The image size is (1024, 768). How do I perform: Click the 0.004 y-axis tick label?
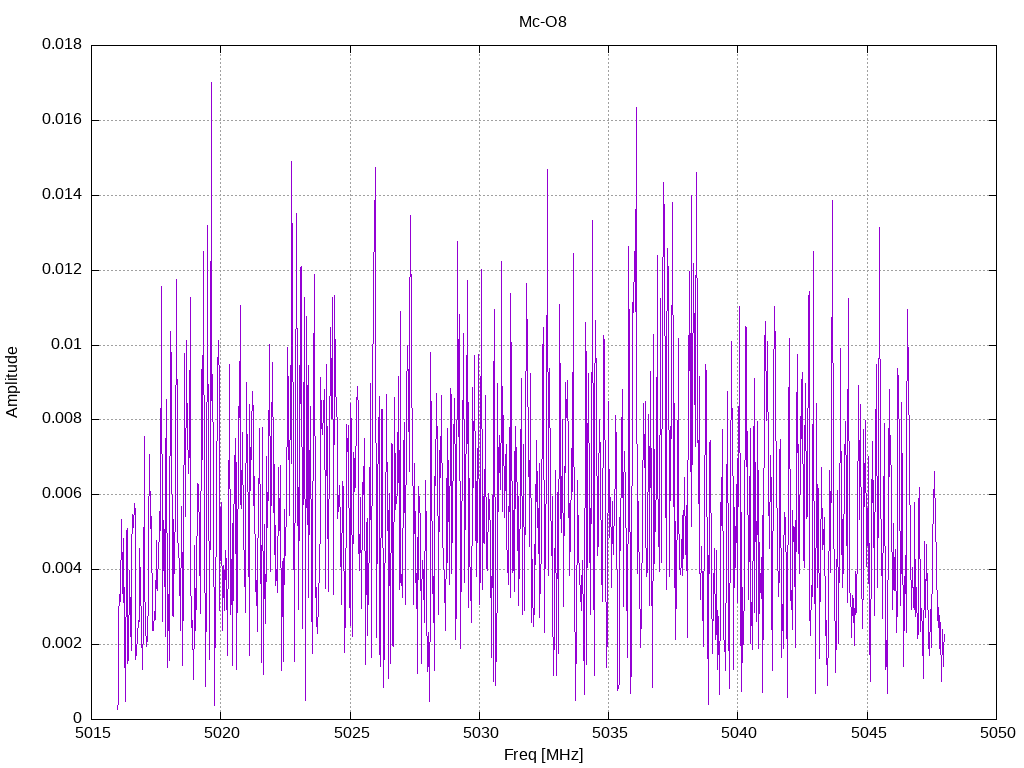(62, 568)
